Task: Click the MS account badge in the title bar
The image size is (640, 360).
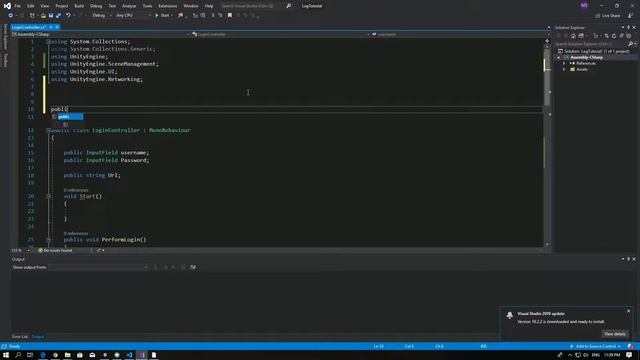Action: click(x=584, y=6)
